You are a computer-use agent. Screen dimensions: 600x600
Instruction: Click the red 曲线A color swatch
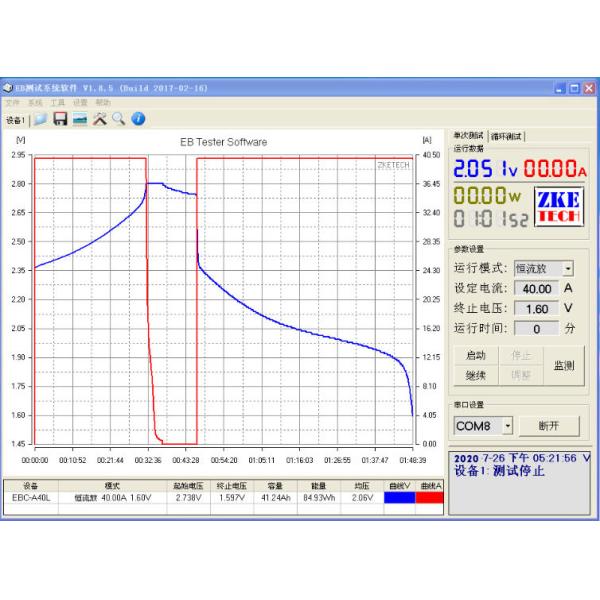431,497
